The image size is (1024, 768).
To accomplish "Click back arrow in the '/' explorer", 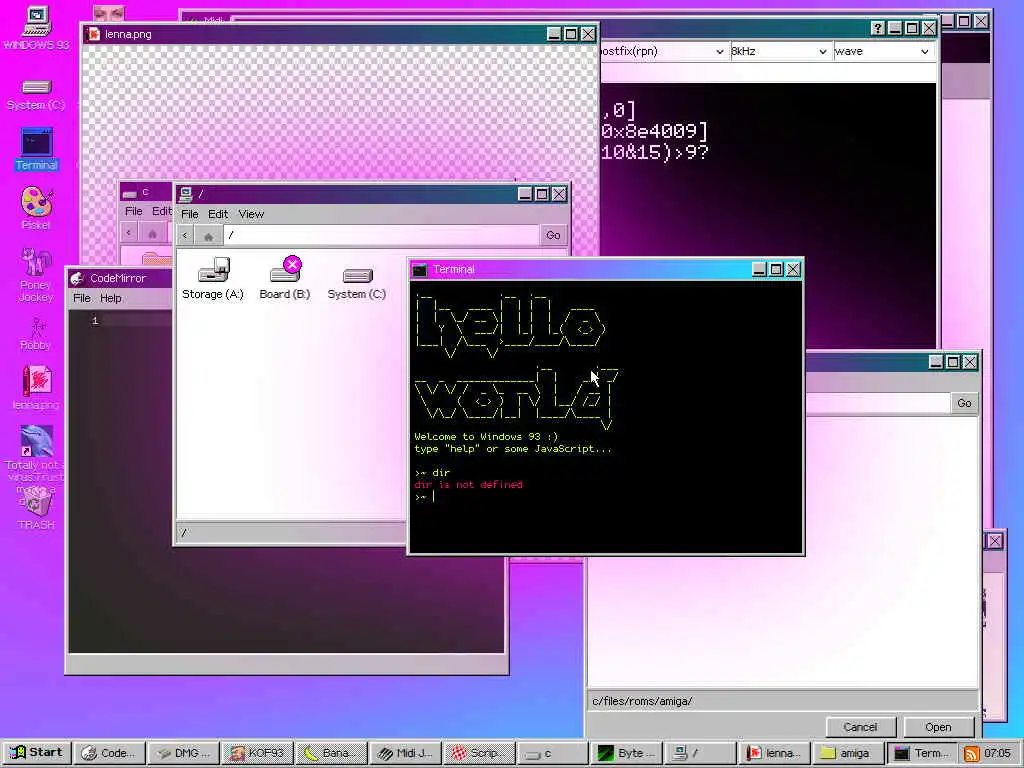I will [x=185, y=236].
